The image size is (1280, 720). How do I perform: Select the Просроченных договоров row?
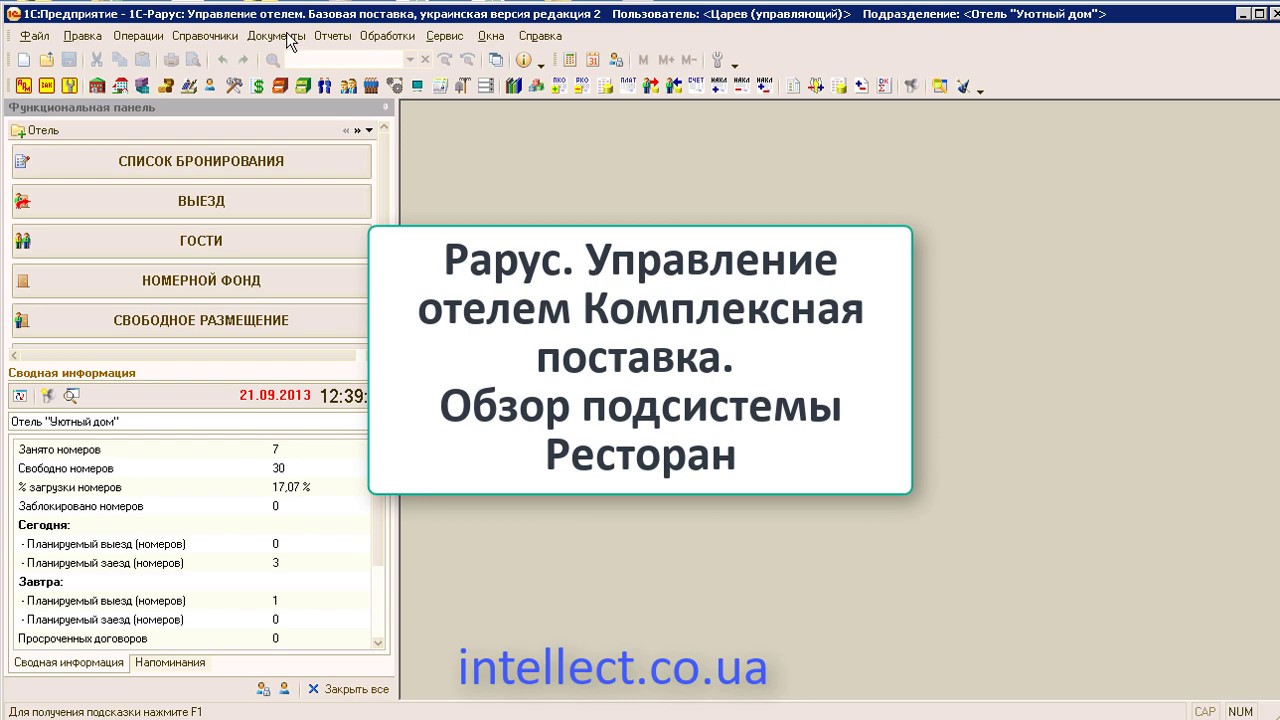click(x=190, y=639)
